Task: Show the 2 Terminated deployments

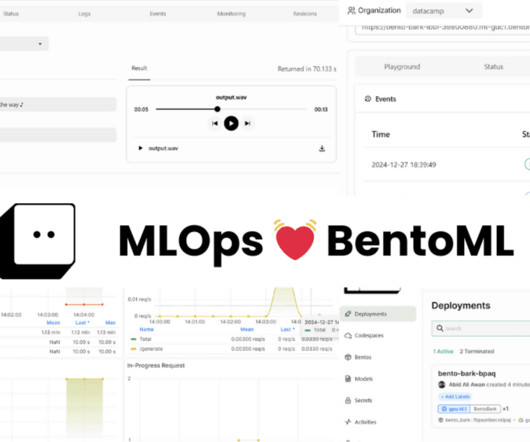Action: pos(477,351)
